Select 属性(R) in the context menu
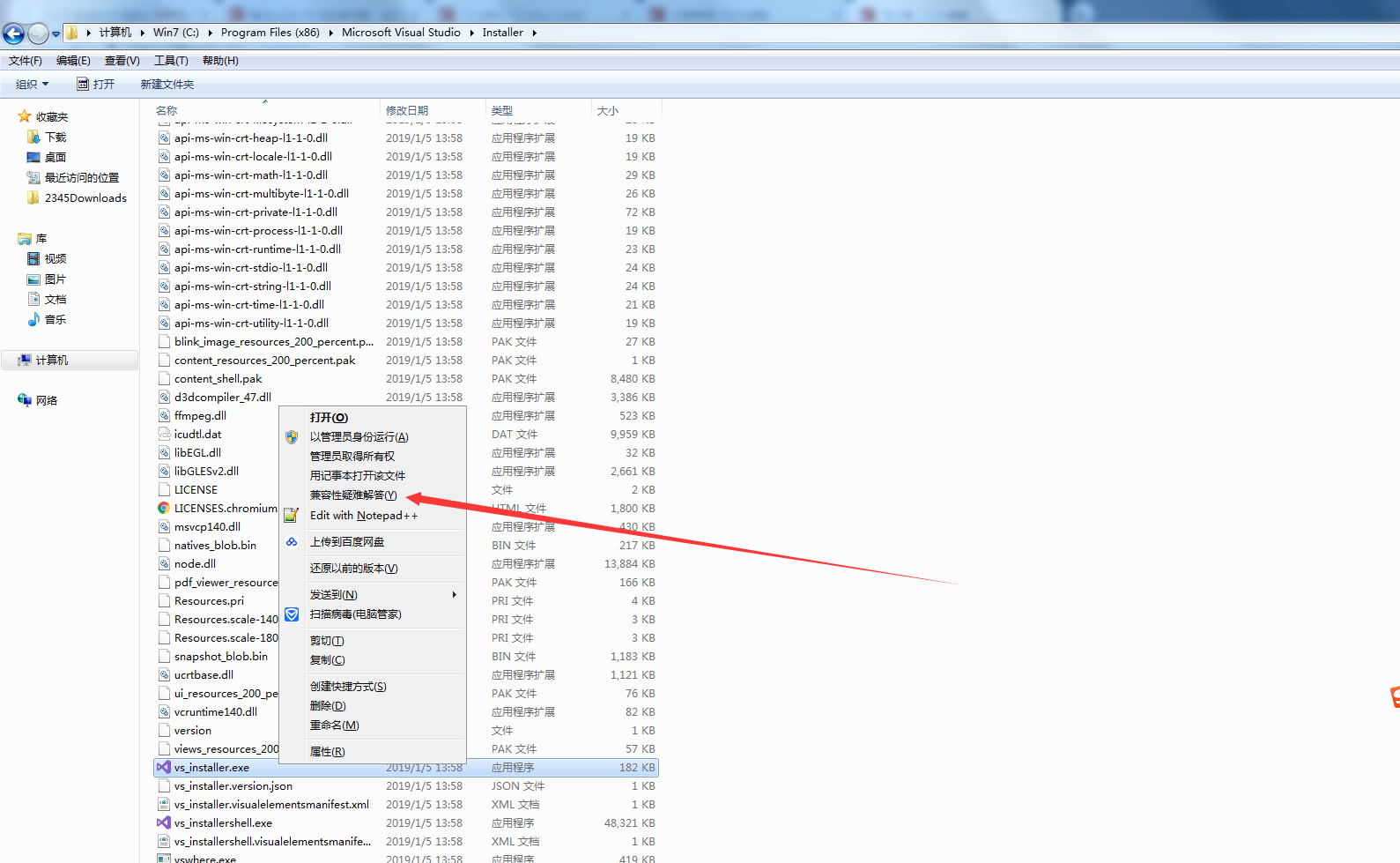Viewport: 1400px width, 863px height. coord(327,752)
